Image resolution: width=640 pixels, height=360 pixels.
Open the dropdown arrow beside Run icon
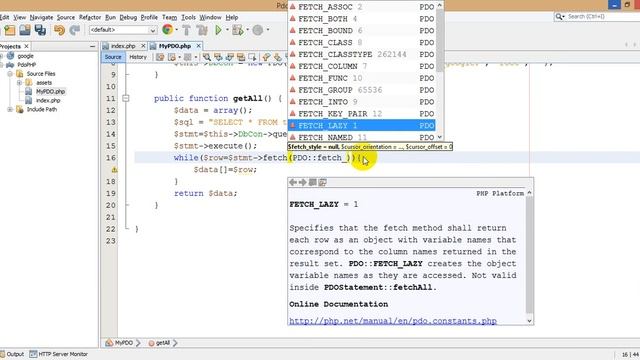pos(227,30)
